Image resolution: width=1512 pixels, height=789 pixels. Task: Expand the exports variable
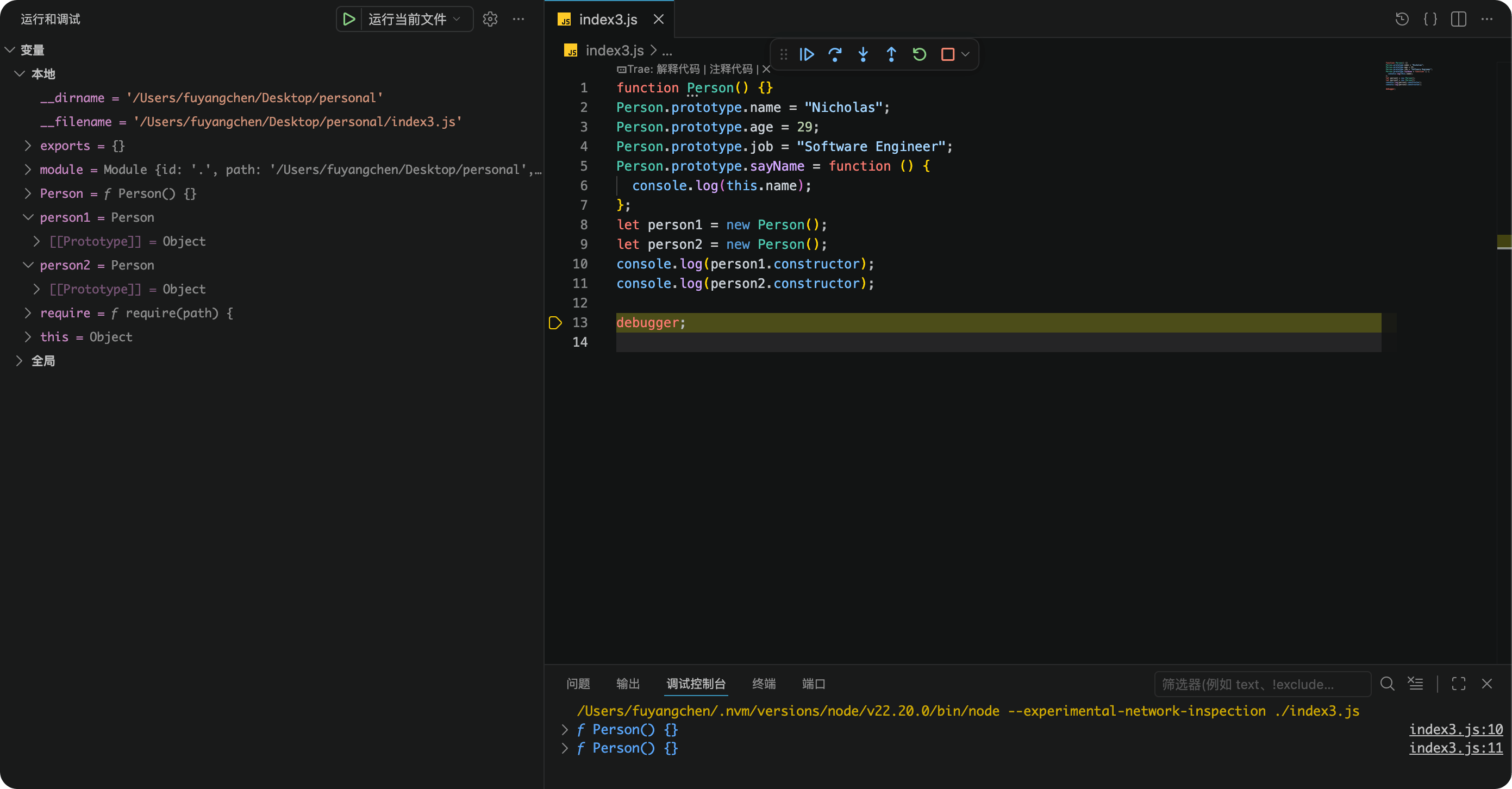[x=28, y=146]
